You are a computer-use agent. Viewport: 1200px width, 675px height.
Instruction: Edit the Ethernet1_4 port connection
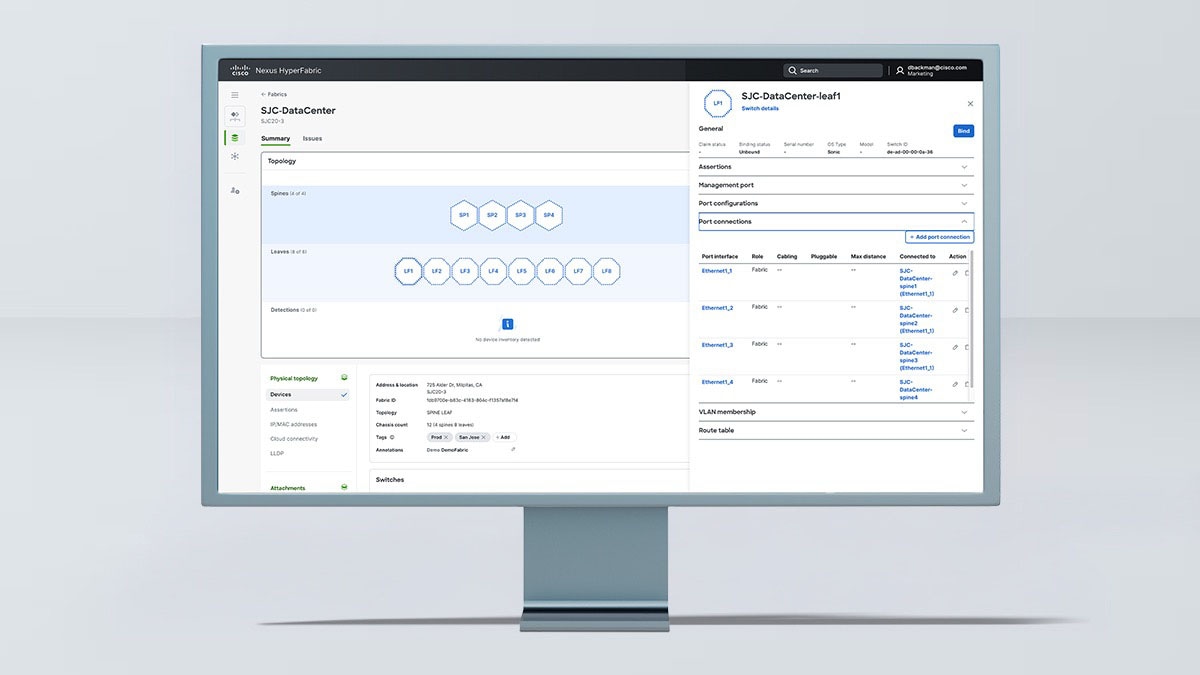click(x=955, y=383)
